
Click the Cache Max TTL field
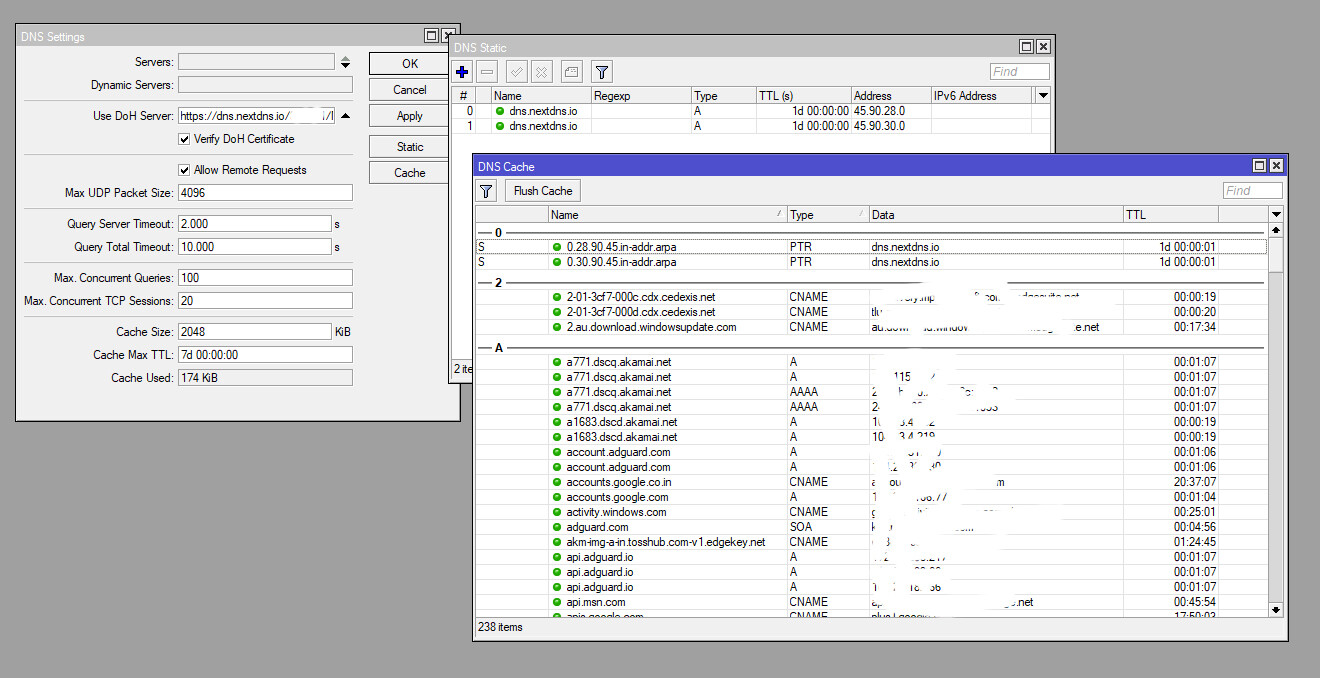point(265,355)
